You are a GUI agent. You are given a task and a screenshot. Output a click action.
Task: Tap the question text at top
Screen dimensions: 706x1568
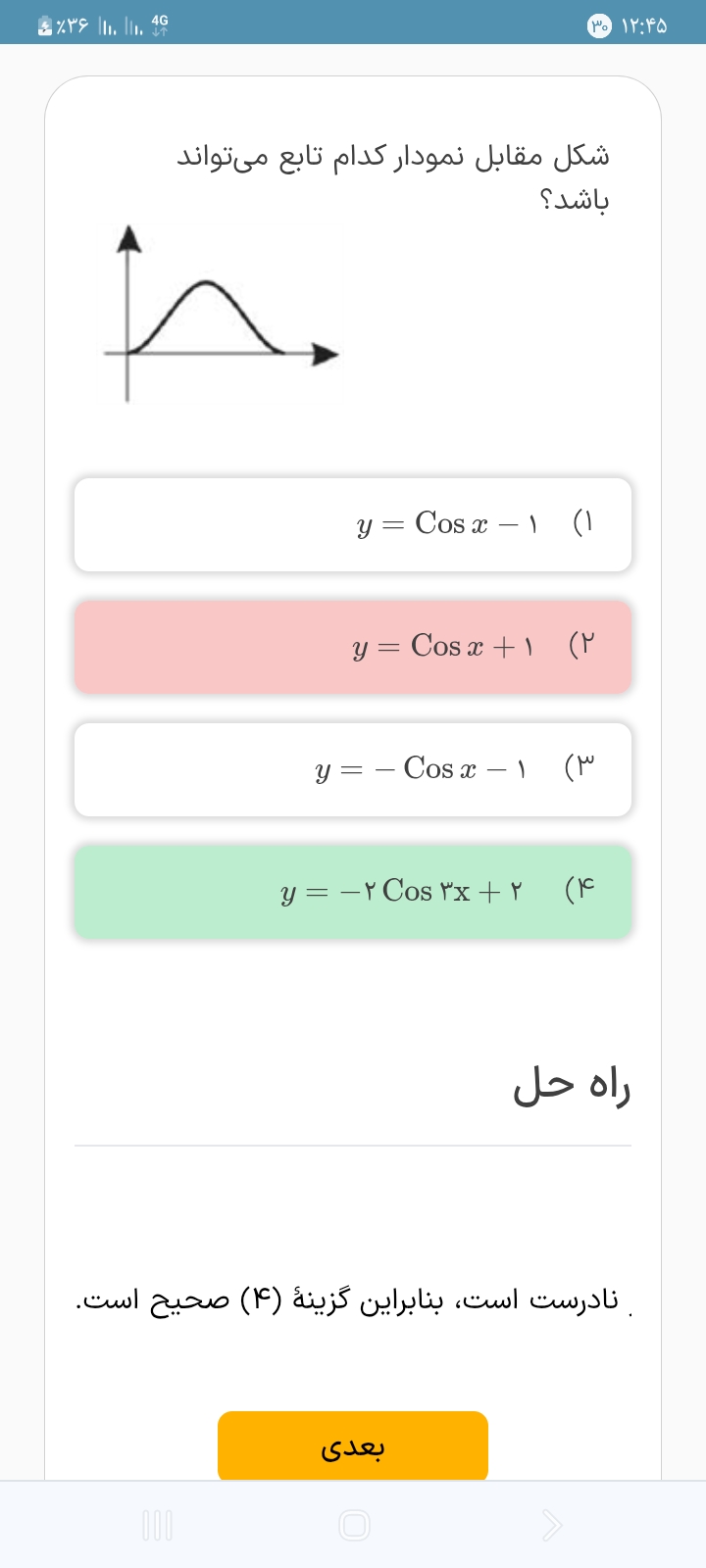click(393, 177)
